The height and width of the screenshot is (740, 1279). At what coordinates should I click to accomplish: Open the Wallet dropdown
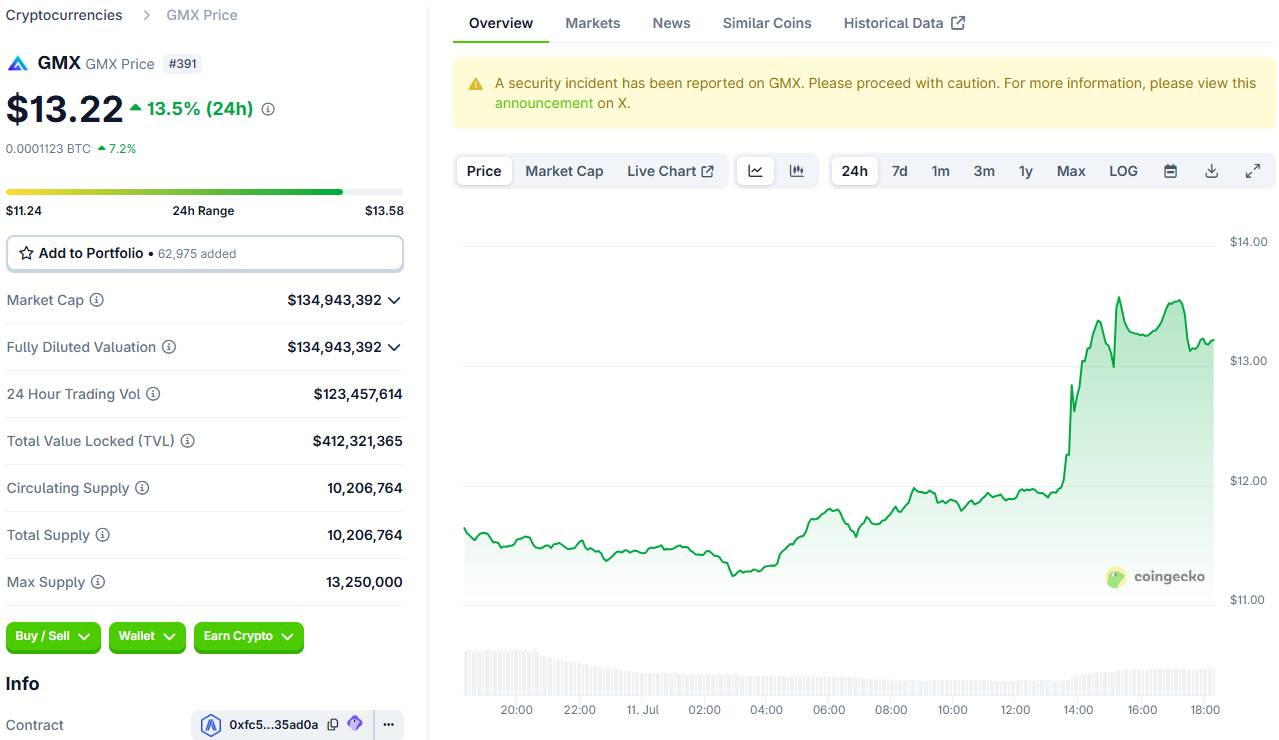[x=147, y=637]
